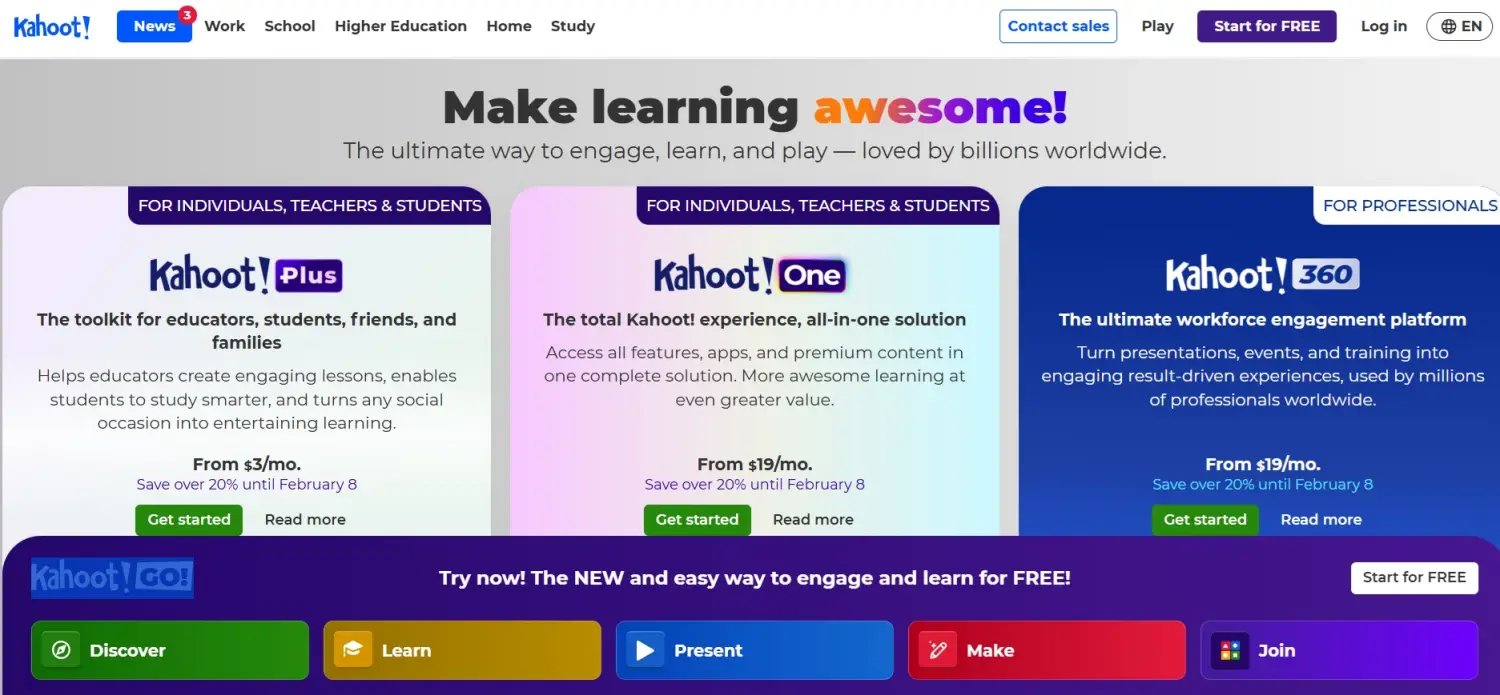Click the globe icon beside EN
Viewport: 1500px width, 695px height.
pyautogui.click(x=1448, y=27)
